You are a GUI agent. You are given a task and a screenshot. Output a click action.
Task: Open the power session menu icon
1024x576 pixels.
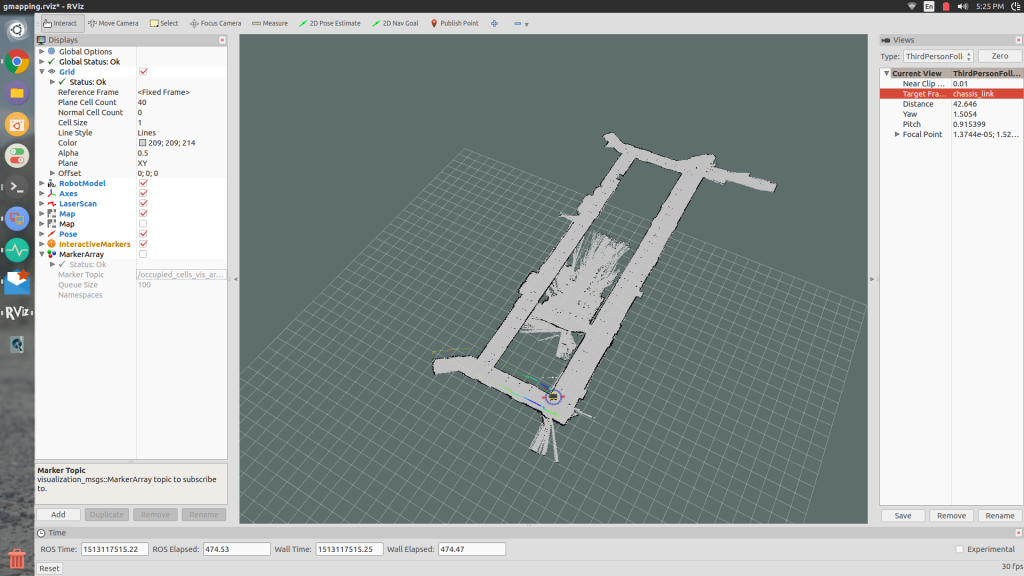[1016, 7]
